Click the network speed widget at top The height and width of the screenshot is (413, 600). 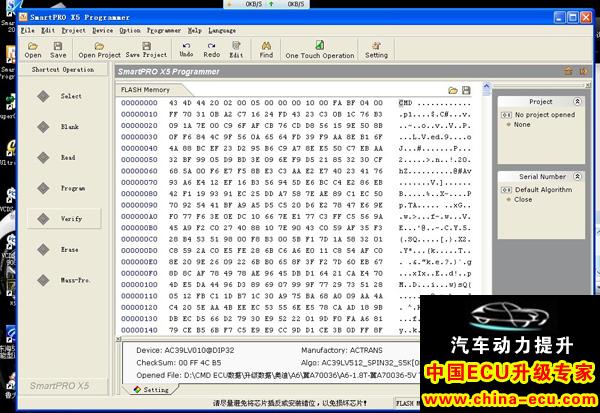click(x=266, y=4)
